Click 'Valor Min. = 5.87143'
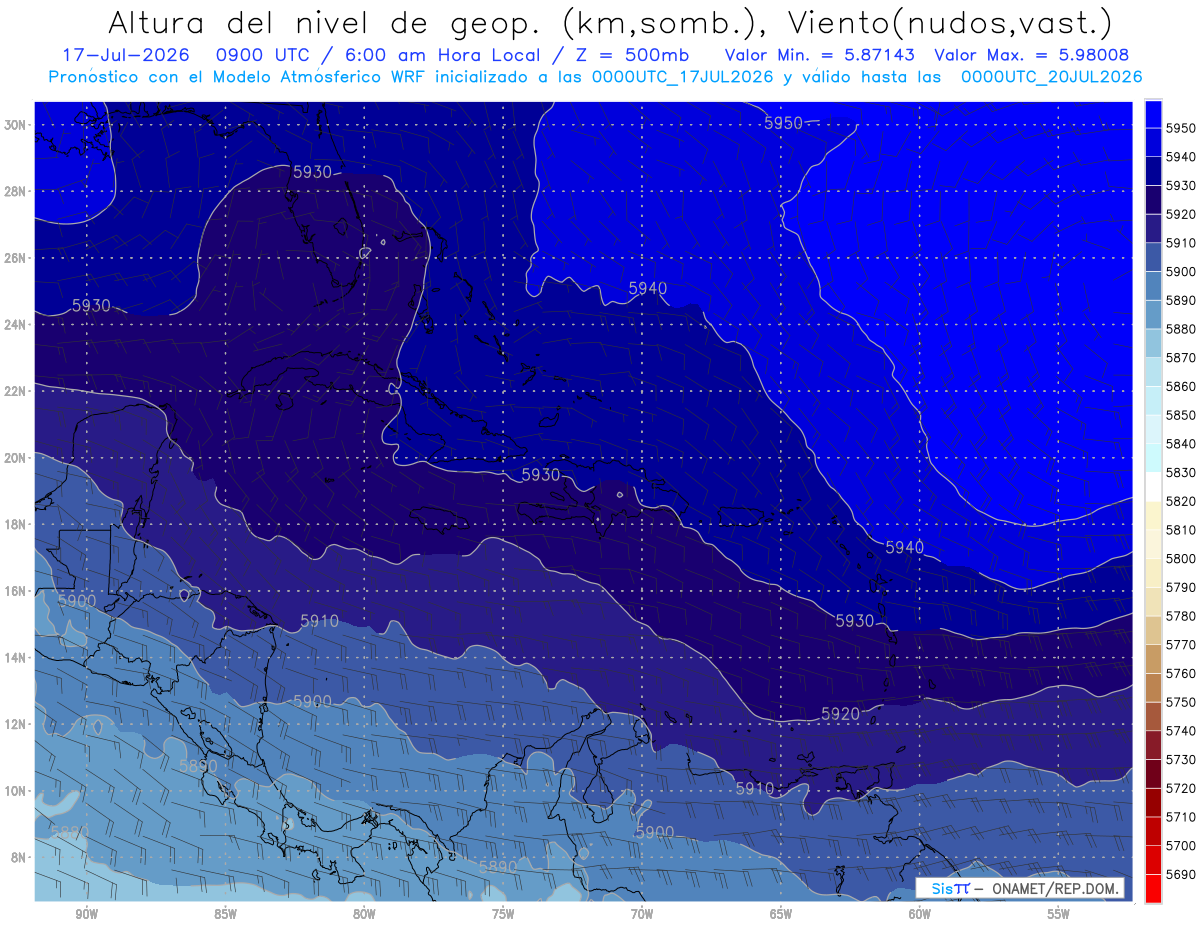The image size is (1200, 927). 819,55
